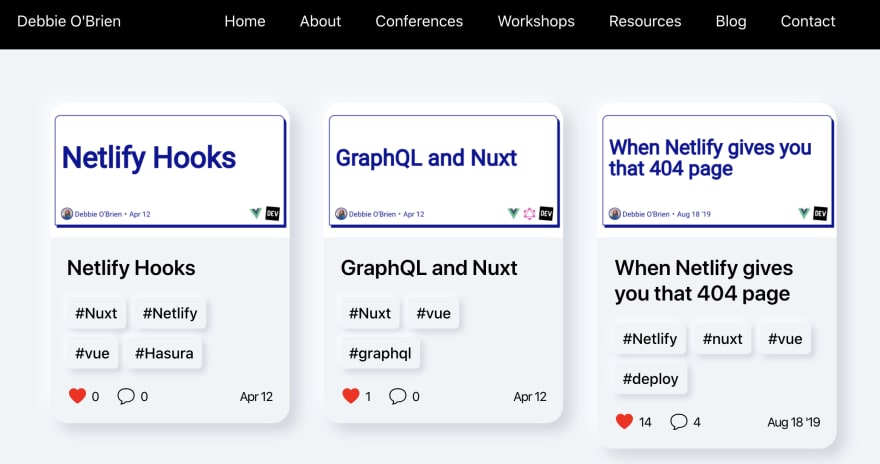Screen dimensions: 880x464
Task: Select the #graphql tag
Action: tap(380, 353)
